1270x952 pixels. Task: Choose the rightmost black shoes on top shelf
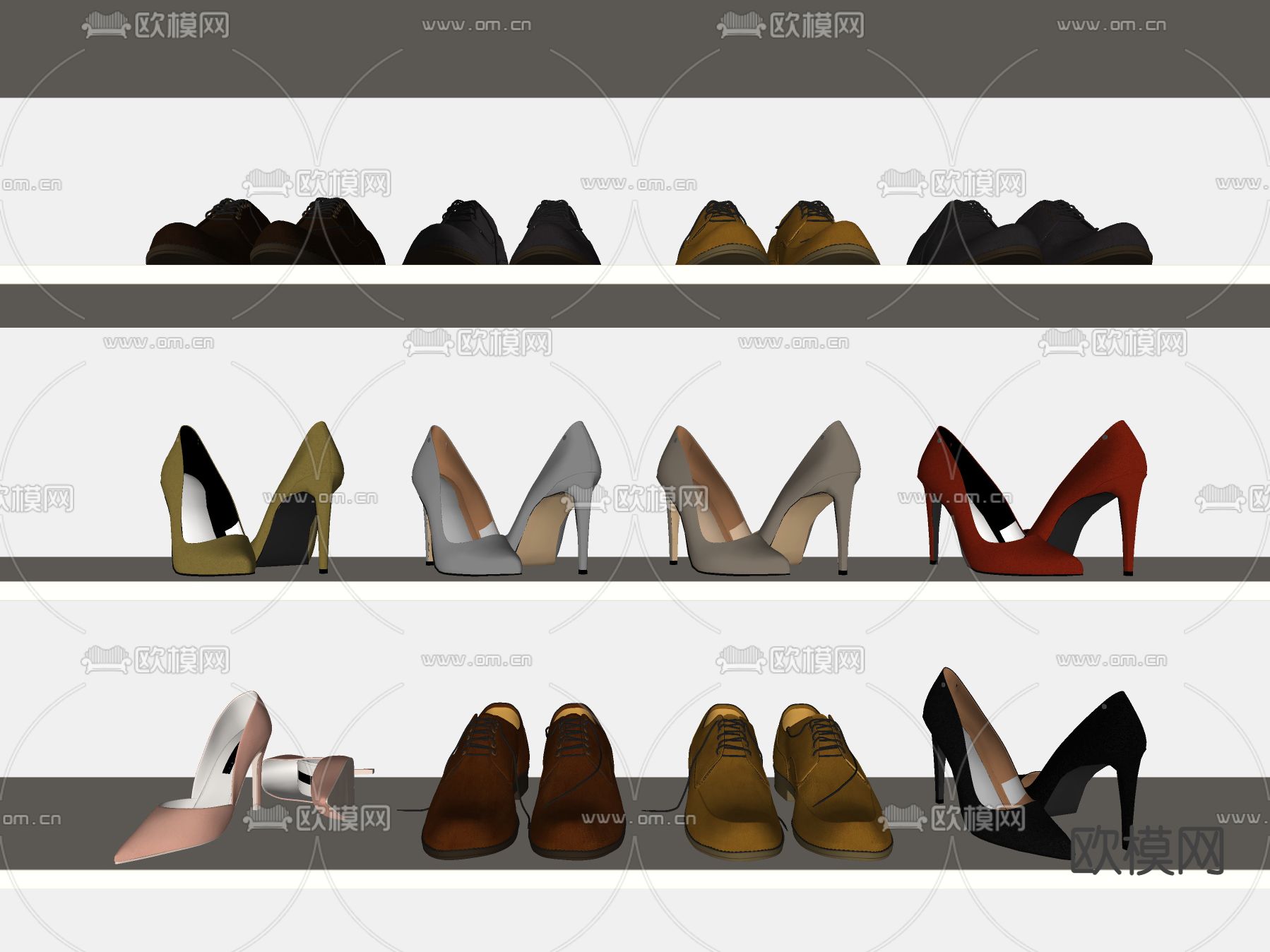(x=1028, y=237)
